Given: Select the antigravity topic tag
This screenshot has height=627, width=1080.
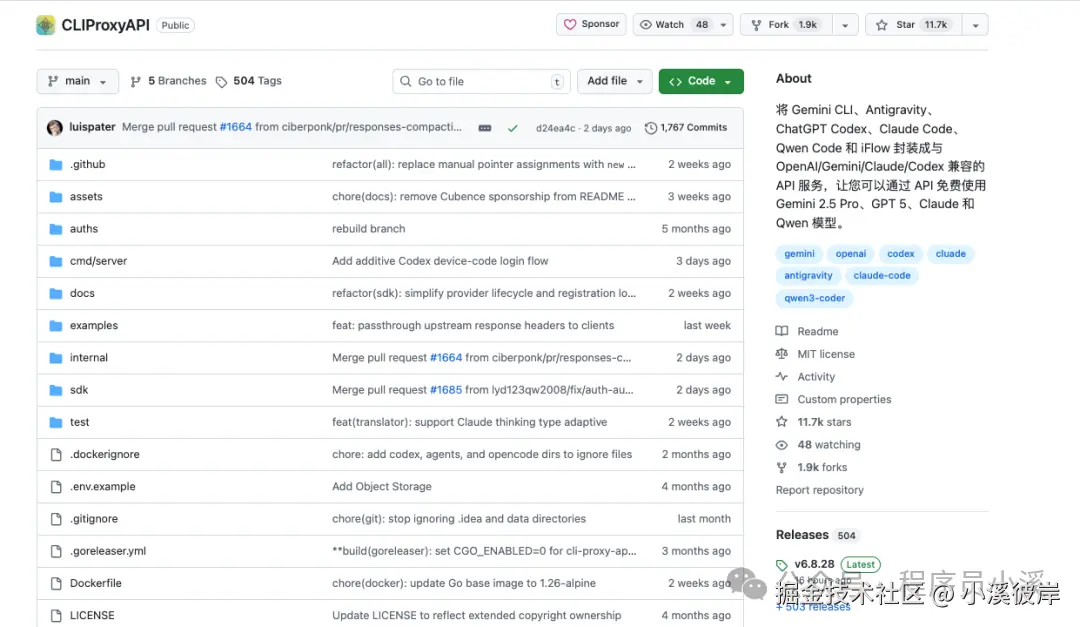Looking at the screenshot, I should coord(808,276).
